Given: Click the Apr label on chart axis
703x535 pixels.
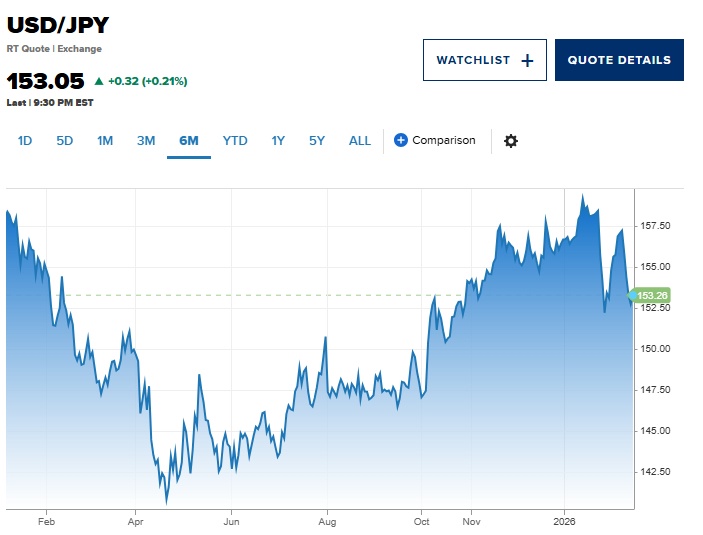Looking at the screenshot, I should [x=135, y=521].
